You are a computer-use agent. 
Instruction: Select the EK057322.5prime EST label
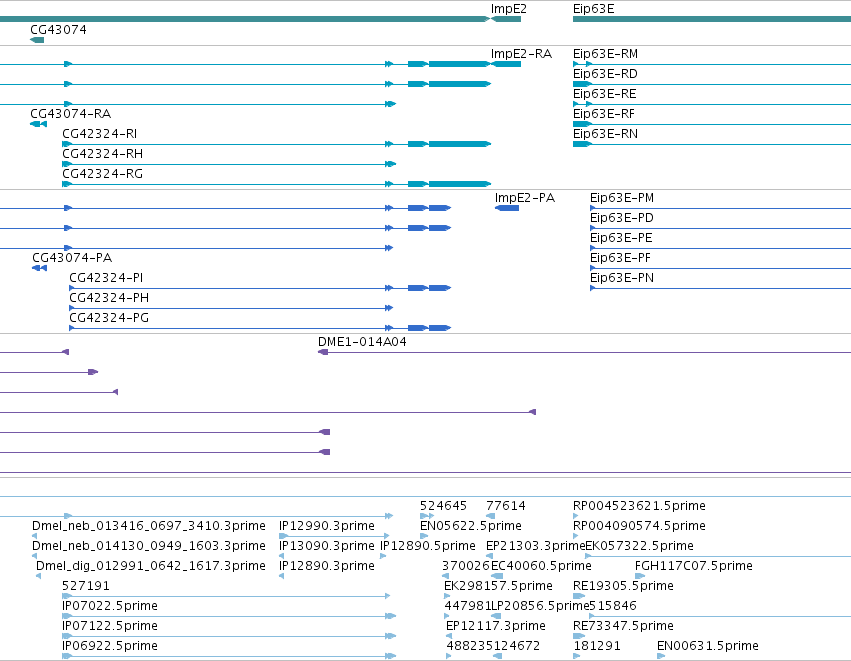[x=640, y=546]
